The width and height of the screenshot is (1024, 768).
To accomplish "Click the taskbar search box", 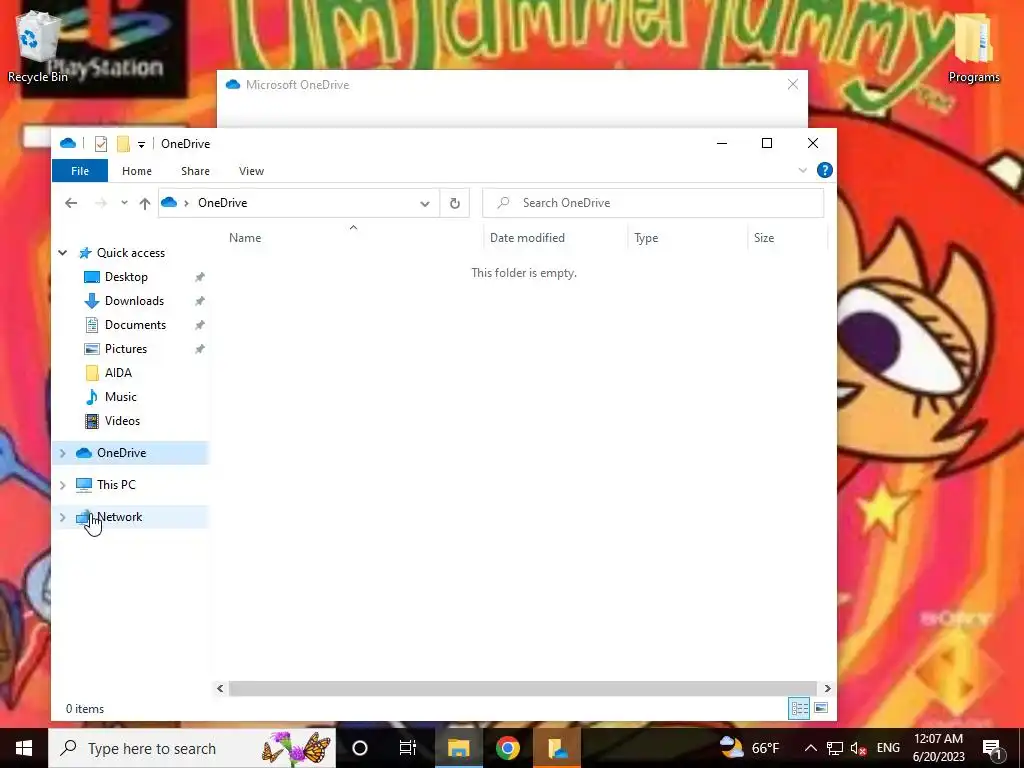I will (x=192, y=748).
